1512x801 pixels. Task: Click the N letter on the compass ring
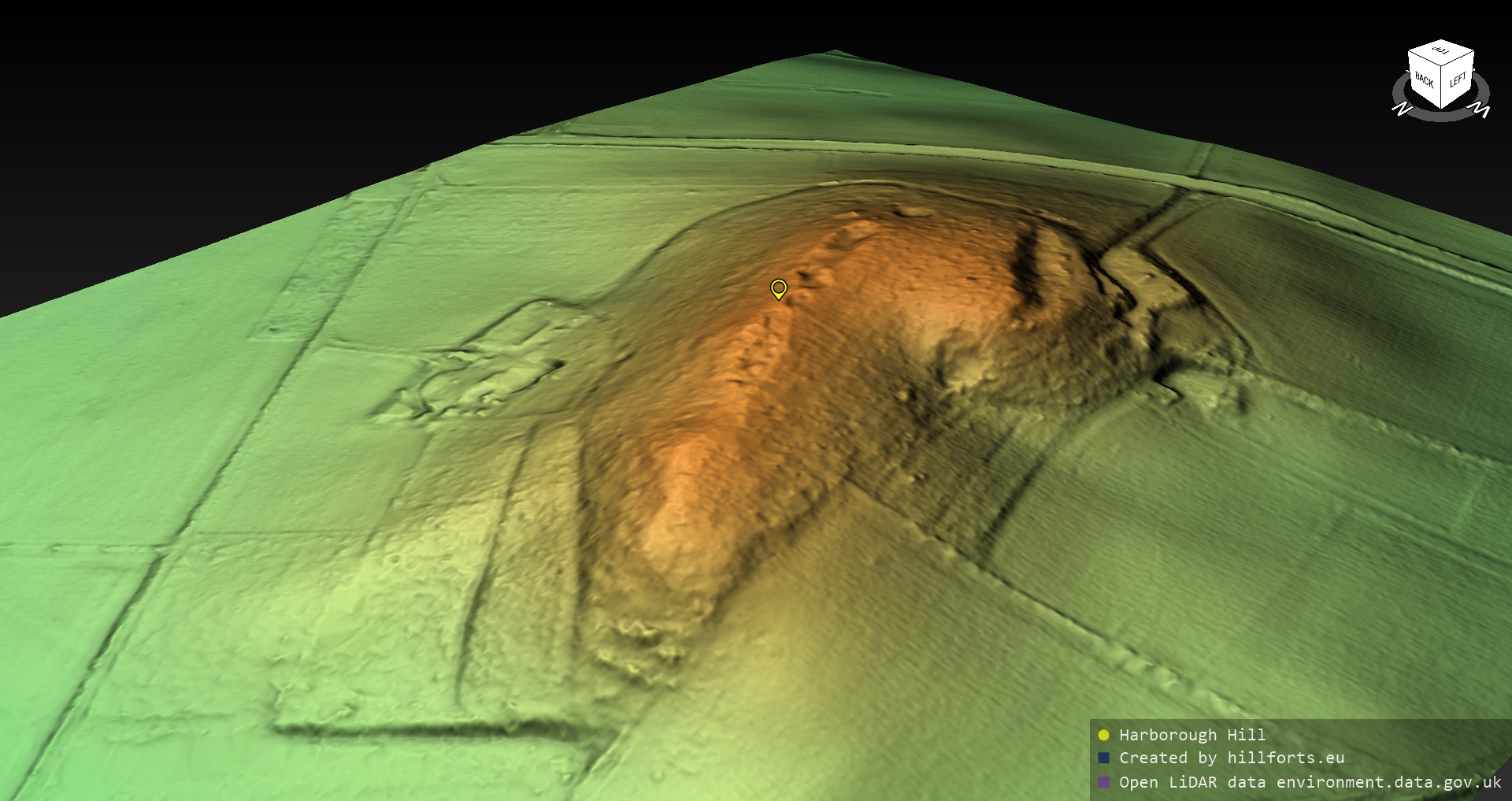point(1401,109)
